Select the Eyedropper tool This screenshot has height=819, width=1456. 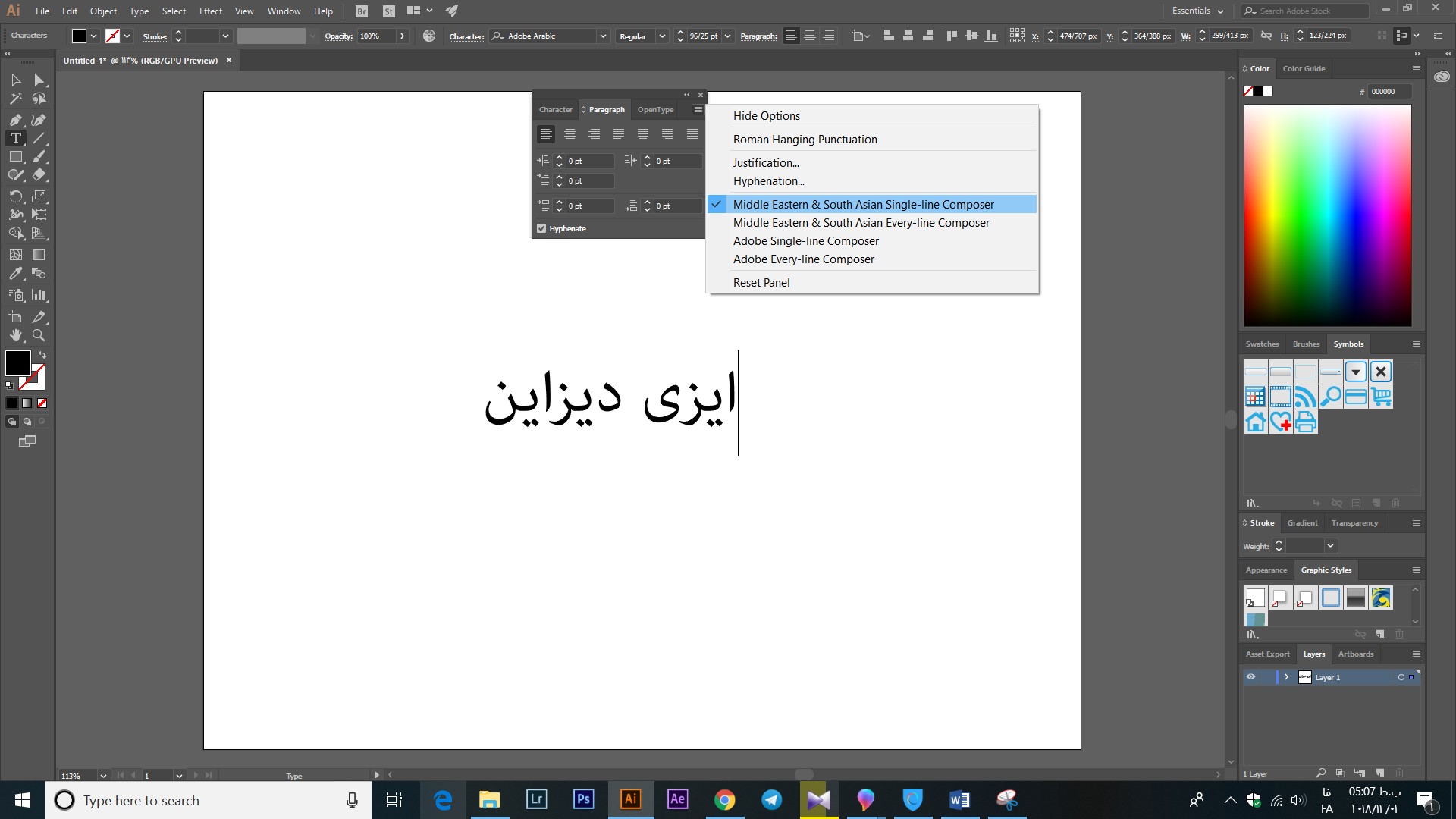tap(15, 274)
